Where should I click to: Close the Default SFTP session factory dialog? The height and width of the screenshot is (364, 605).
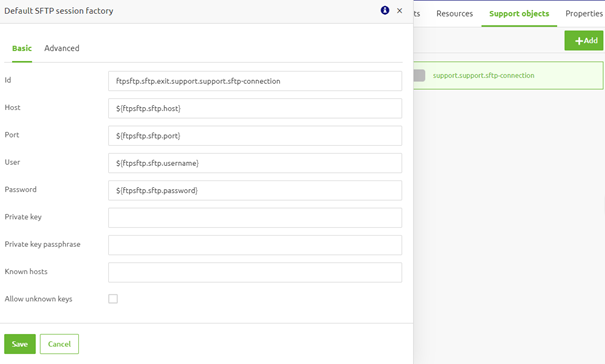[399, 11]
